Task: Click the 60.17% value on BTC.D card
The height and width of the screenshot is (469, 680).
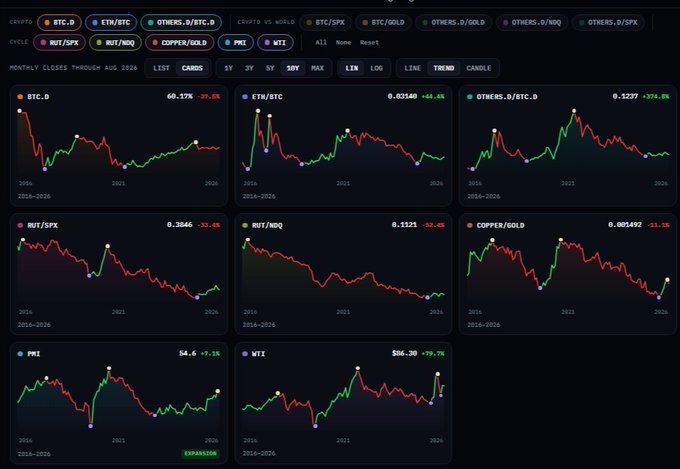Action: 180,96
